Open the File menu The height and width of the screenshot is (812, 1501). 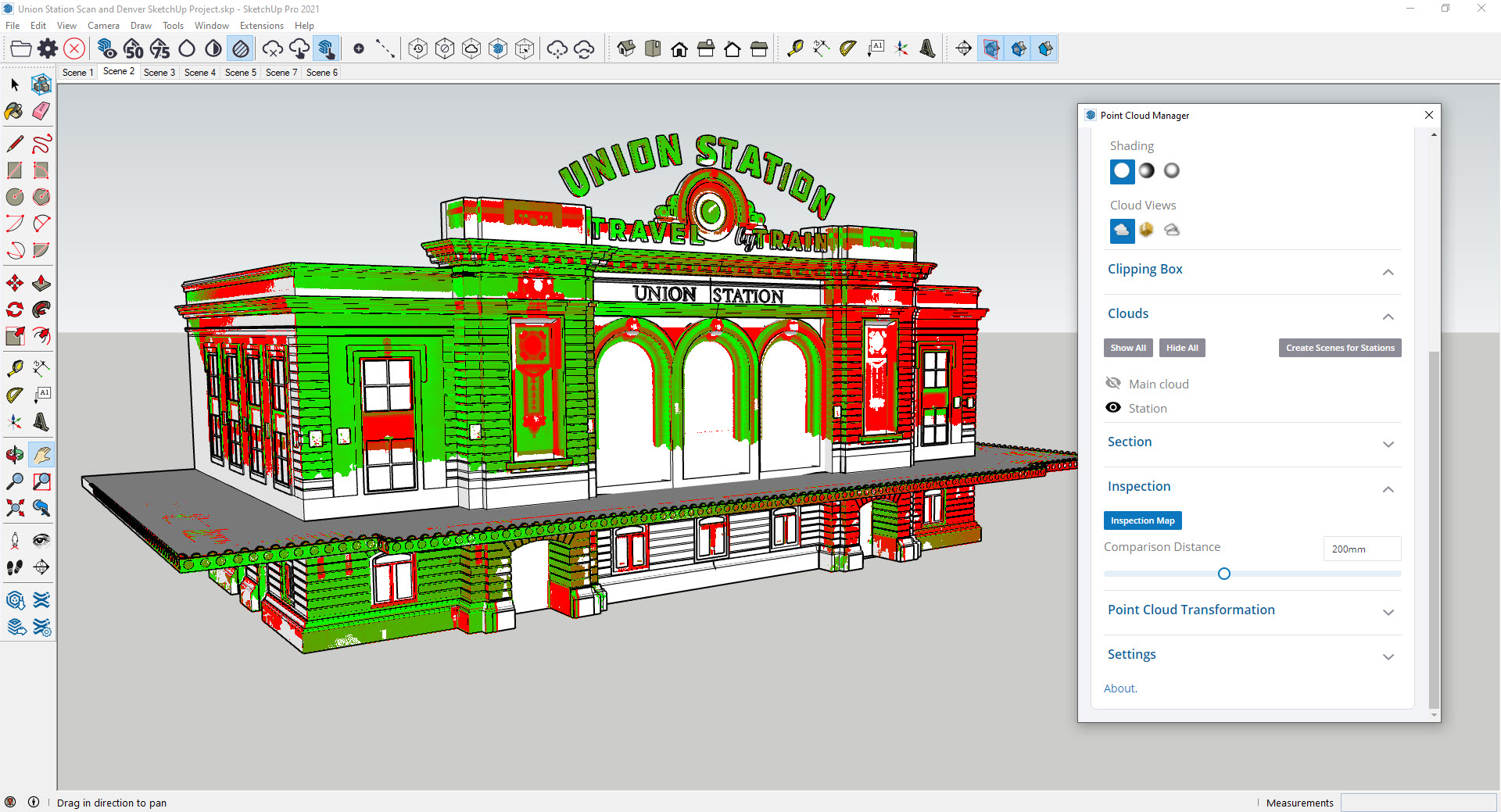click(x=13, y=26)
